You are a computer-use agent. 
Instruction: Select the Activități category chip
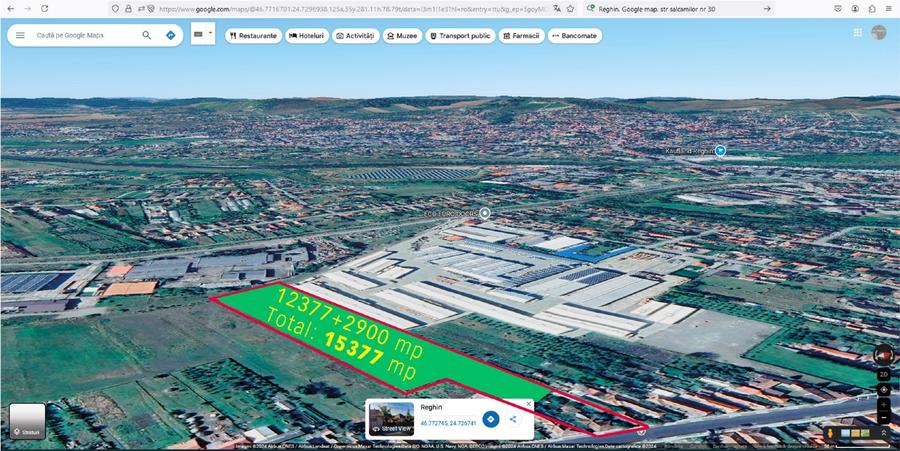[x=355, y=36]
